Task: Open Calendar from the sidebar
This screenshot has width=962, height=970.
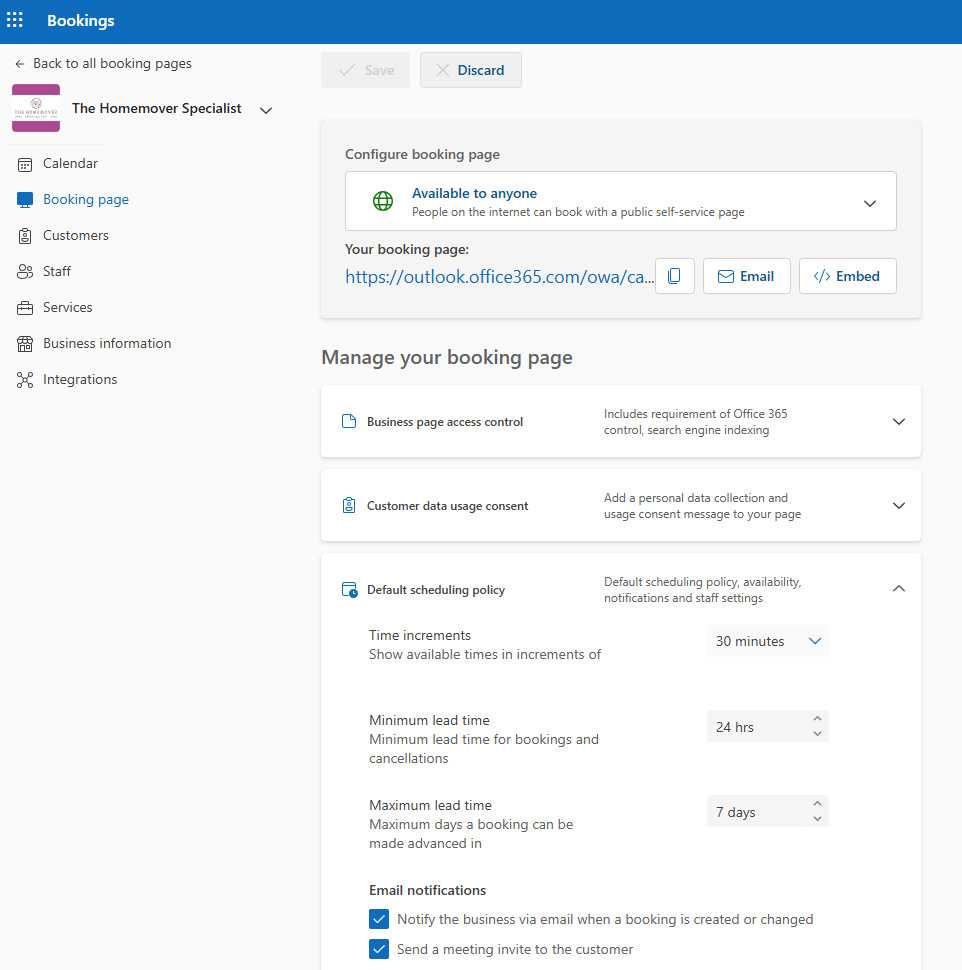Action: coord(70,163)
